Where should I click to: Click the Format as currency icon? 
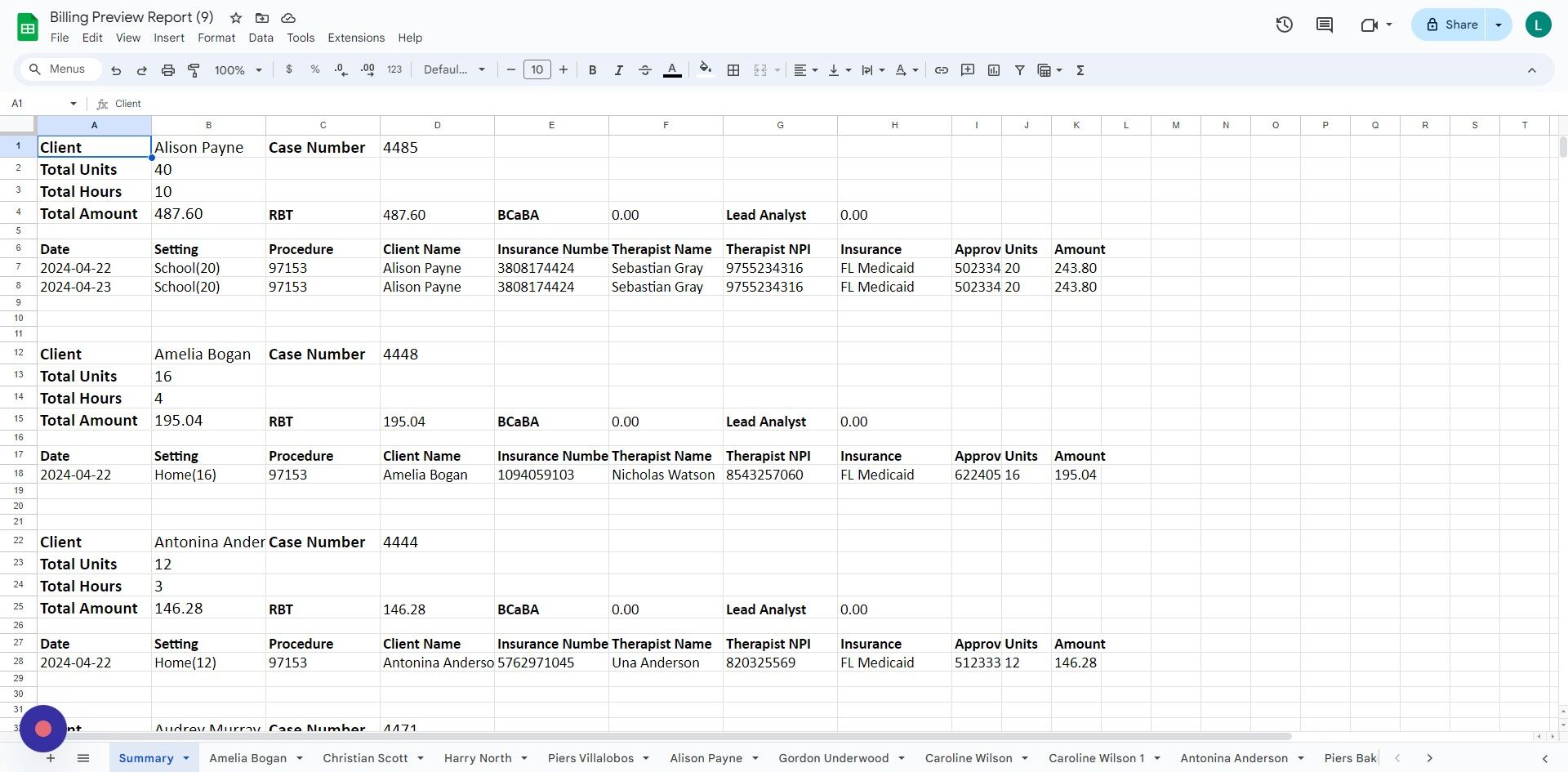click(x=288, y=69)
